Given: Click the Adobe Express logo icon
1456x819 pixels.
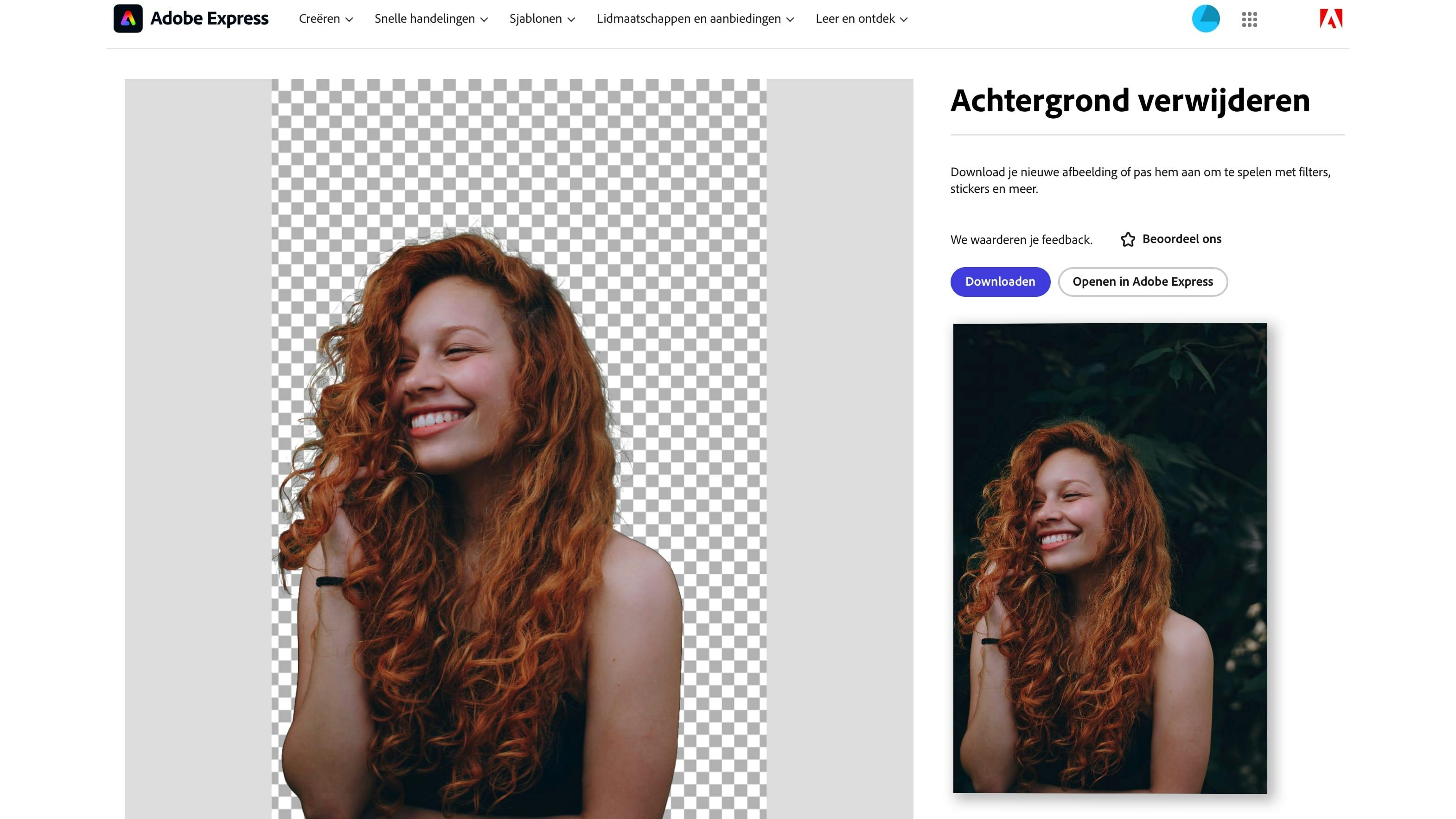Looking at the screenshot, I should click(x=128, y=19).
